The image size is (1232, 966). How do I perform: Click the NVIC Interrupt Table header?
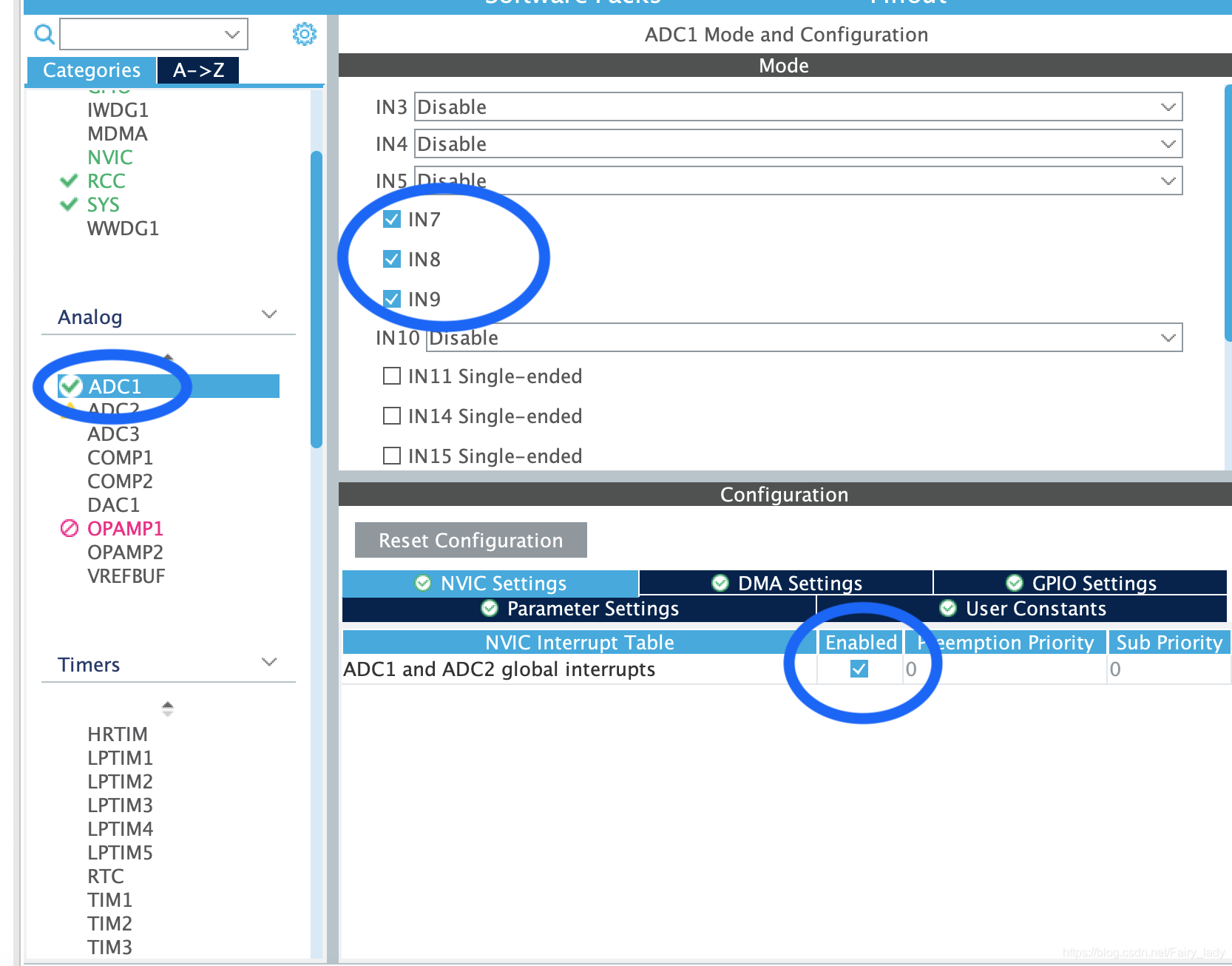(x=579, y=642)
